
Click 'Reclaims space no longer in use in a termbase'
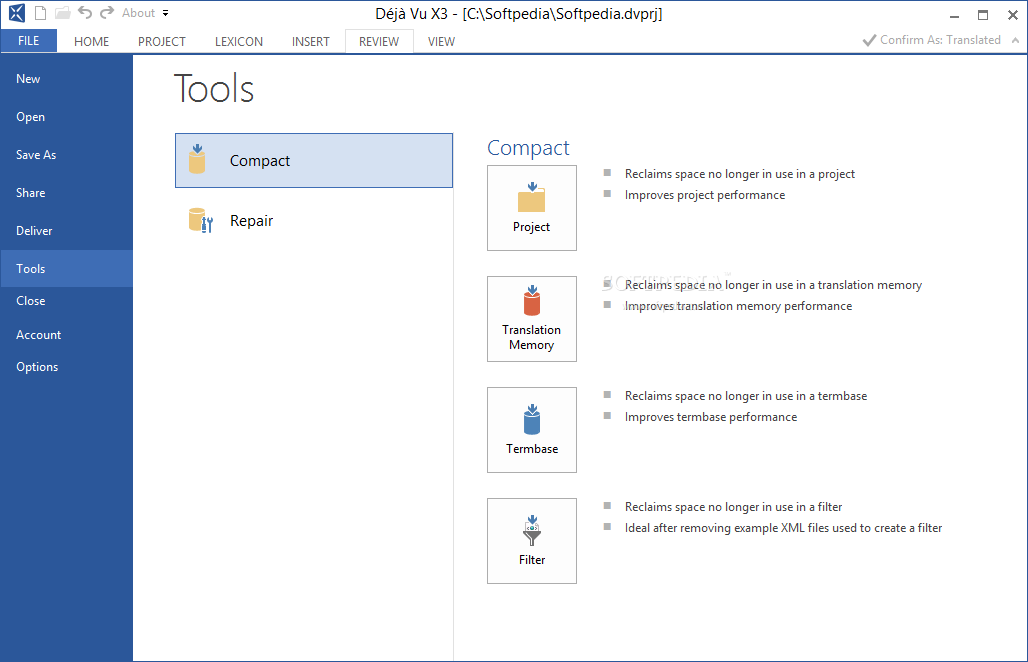pyautogui.click(x=745, y=396)
